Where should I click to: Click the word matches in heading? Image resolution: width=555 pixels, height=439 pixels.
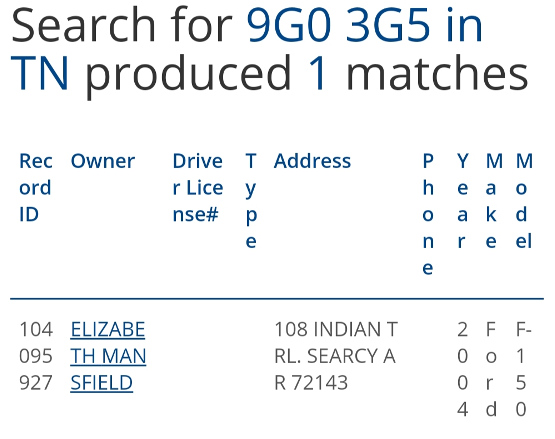(x=437, y=74)
